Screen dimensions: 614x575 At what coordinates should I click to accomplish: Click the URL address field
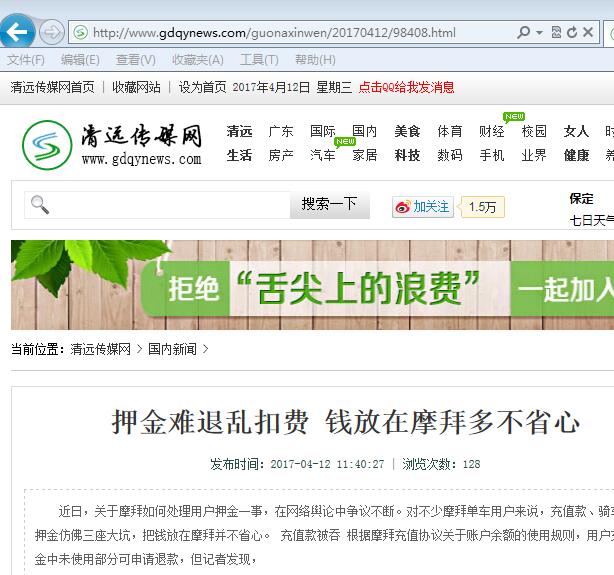tap(274, 33)
